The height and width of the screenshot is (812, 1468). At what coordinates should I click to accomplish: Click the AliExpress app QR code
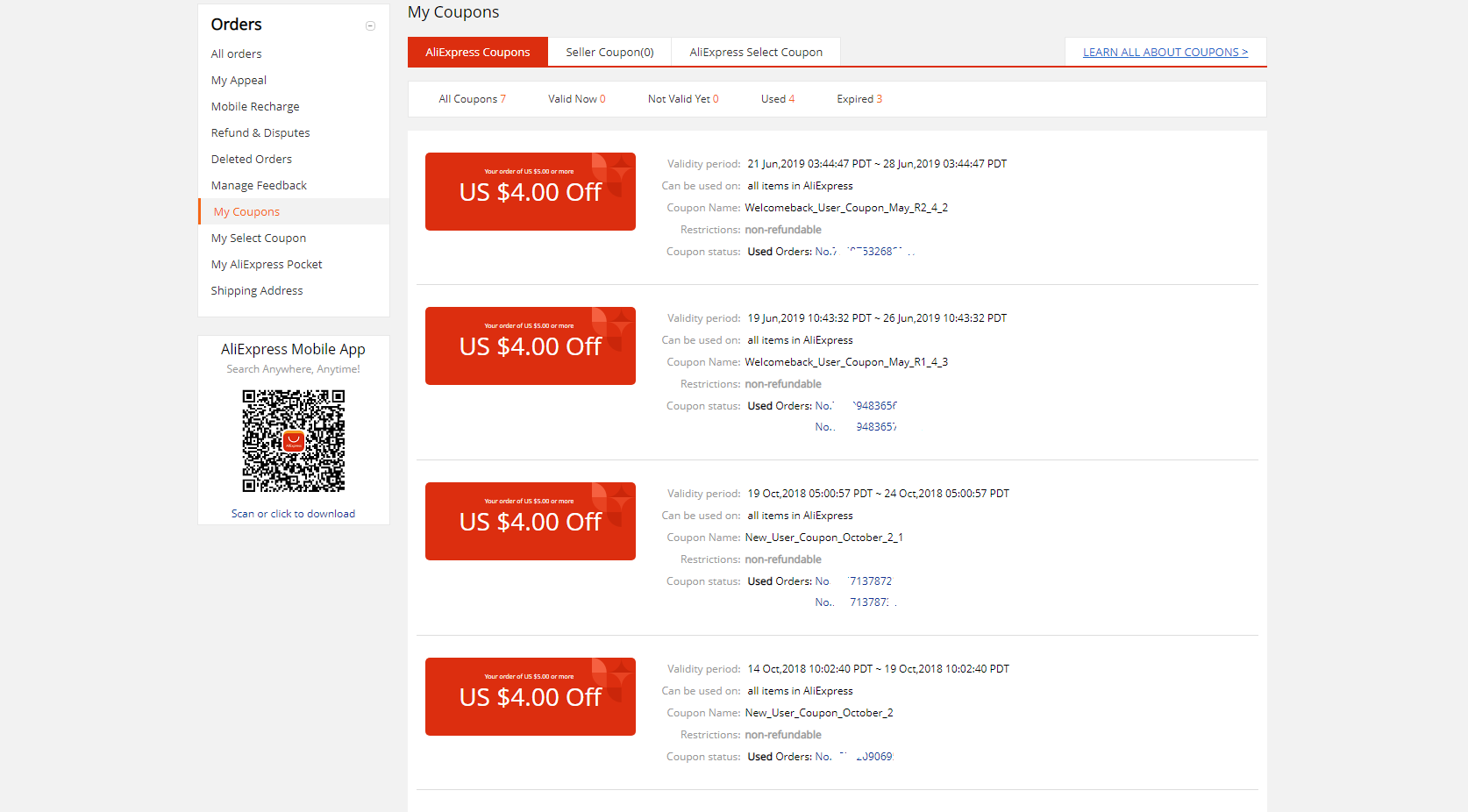click(294, 441)
